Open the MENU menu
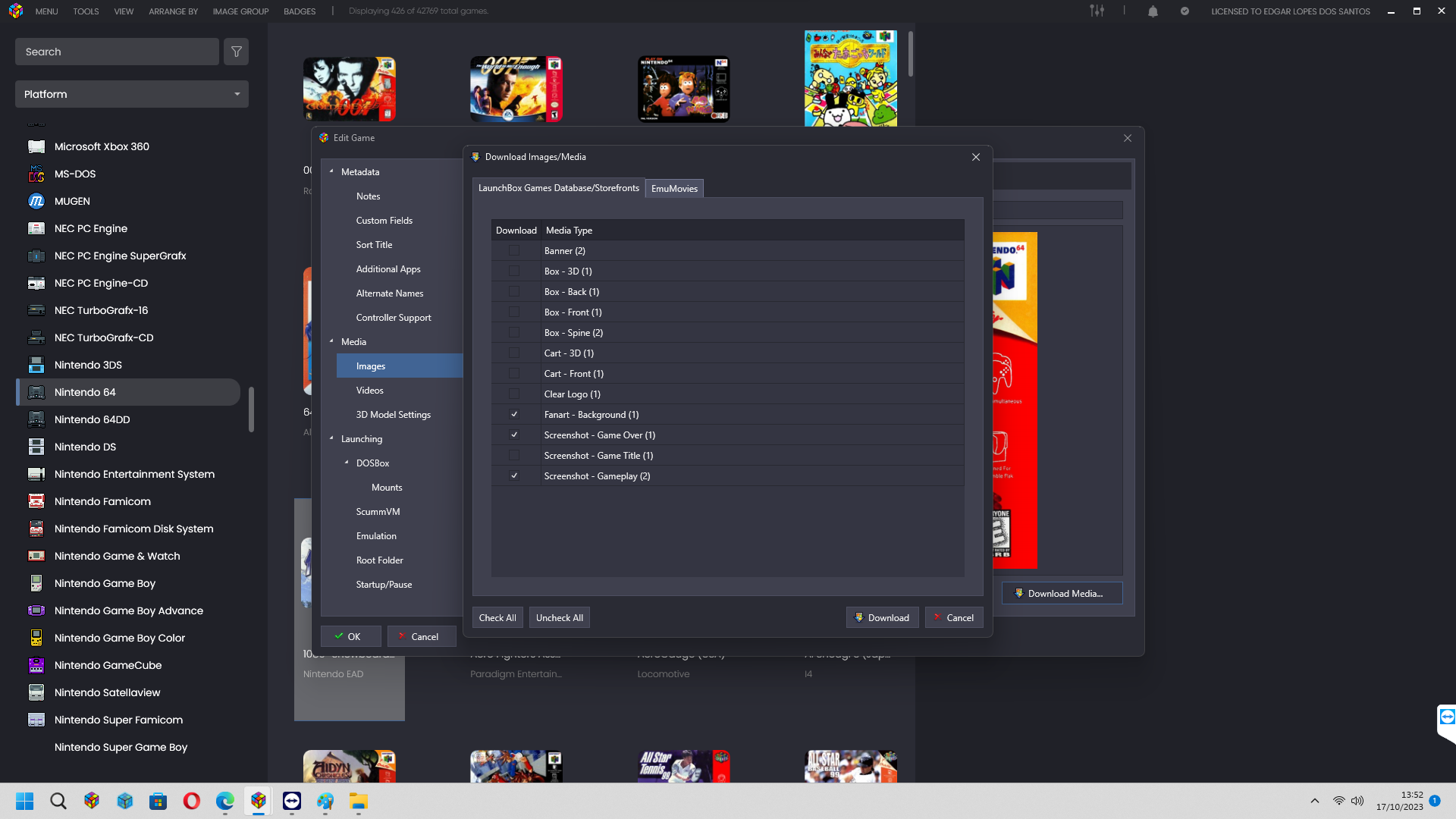The image size is (1456, 819). (x=46, y=11)
